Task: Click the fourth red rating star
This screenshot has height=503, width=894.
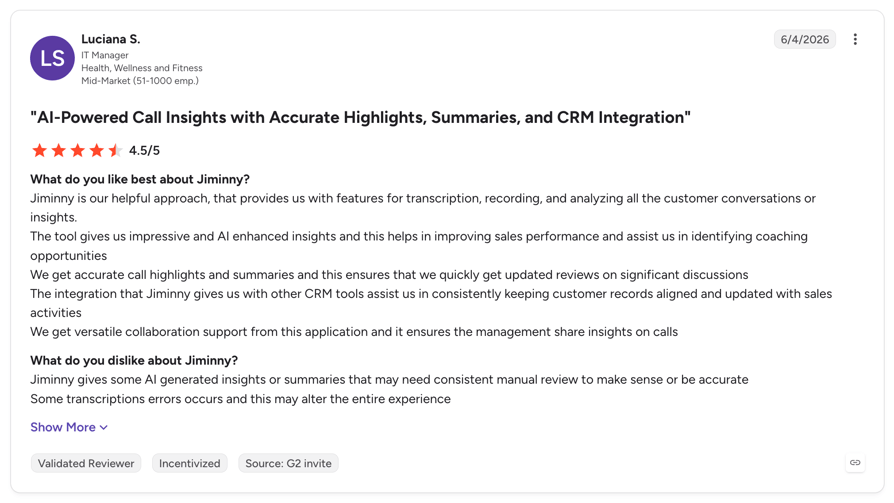Action: [96, 151]
